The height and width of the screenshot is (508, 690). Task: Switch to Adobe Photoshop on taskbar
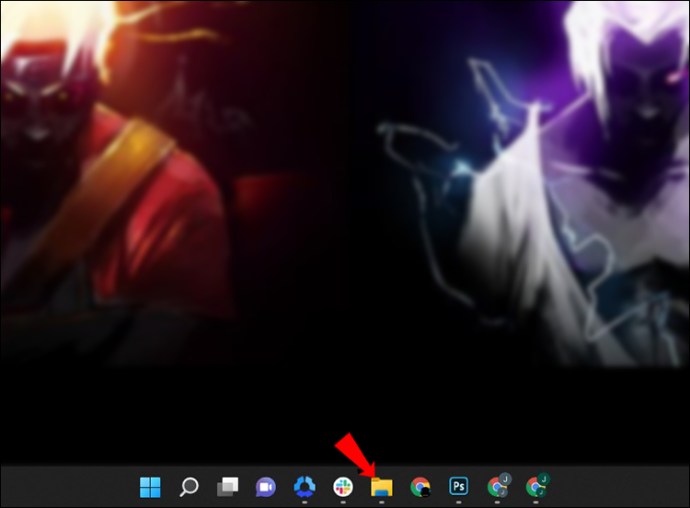pyautogui.click(x=459, y=486)
